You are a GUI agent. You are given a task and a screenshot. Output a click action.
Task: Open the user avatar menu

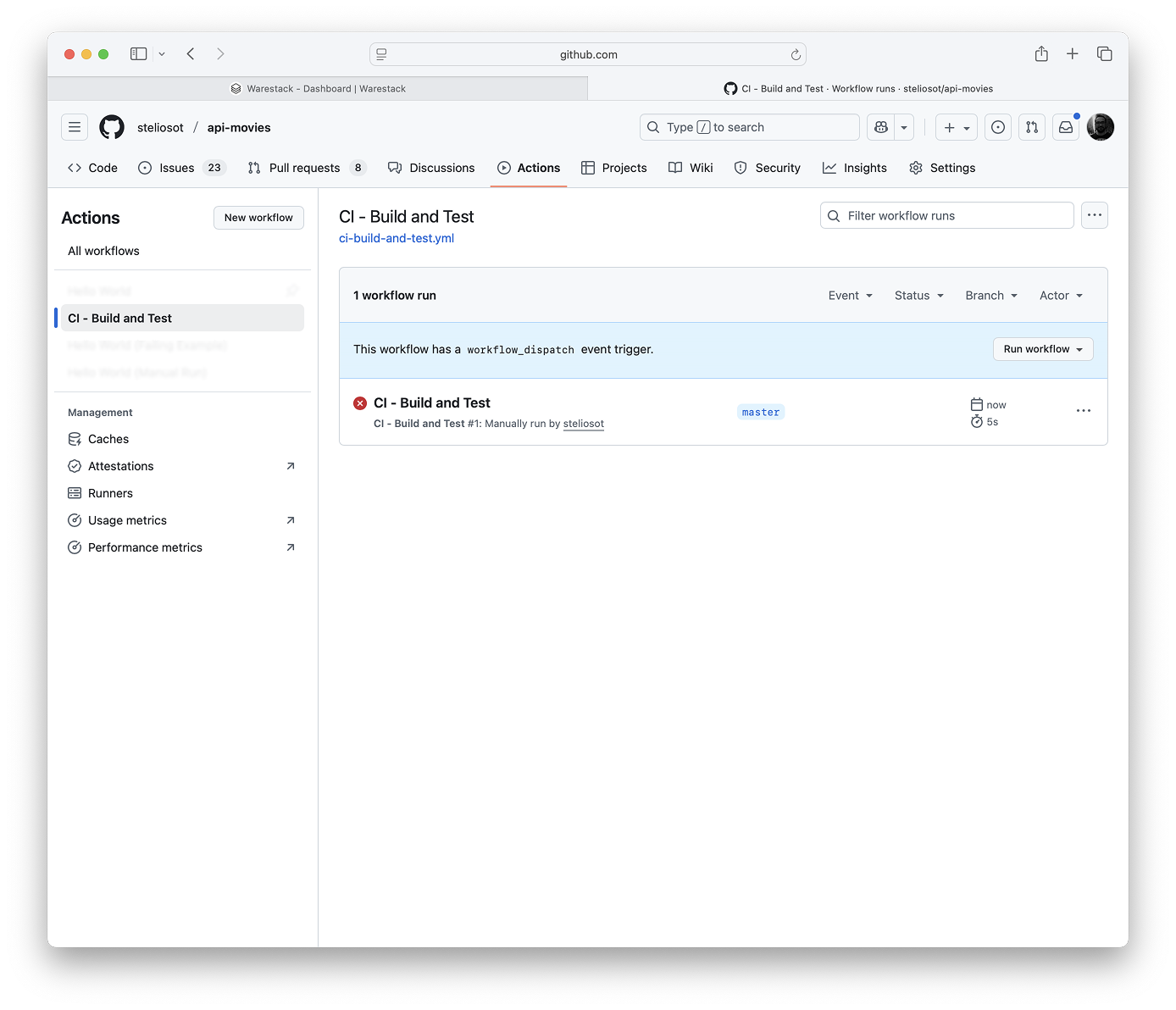point(1100,127)
